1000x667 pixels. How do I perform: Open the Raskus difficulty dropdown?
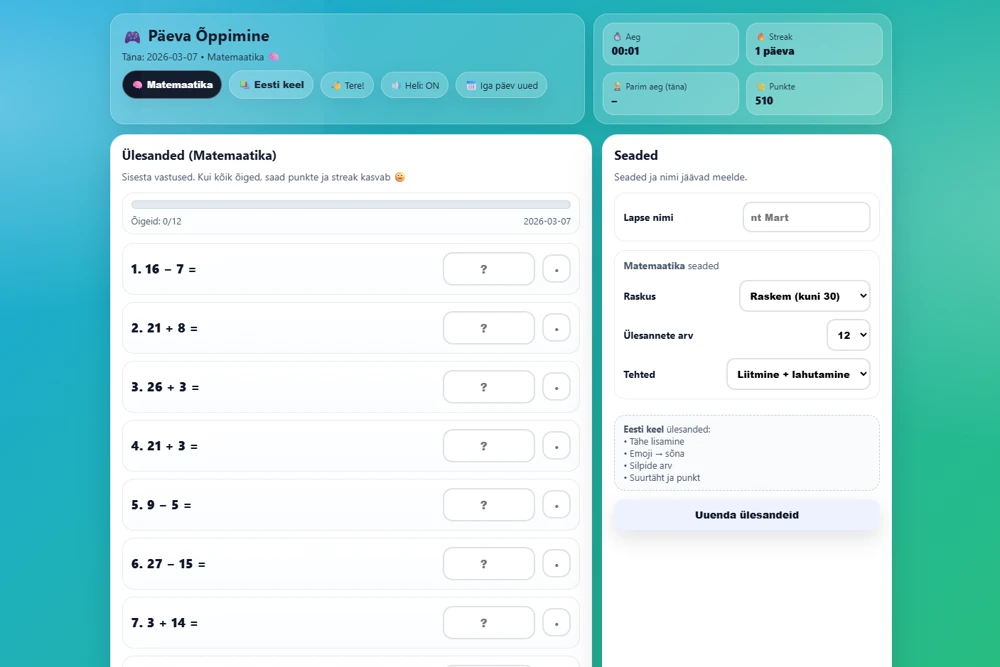pyautogui.click(x=804, y=296)
